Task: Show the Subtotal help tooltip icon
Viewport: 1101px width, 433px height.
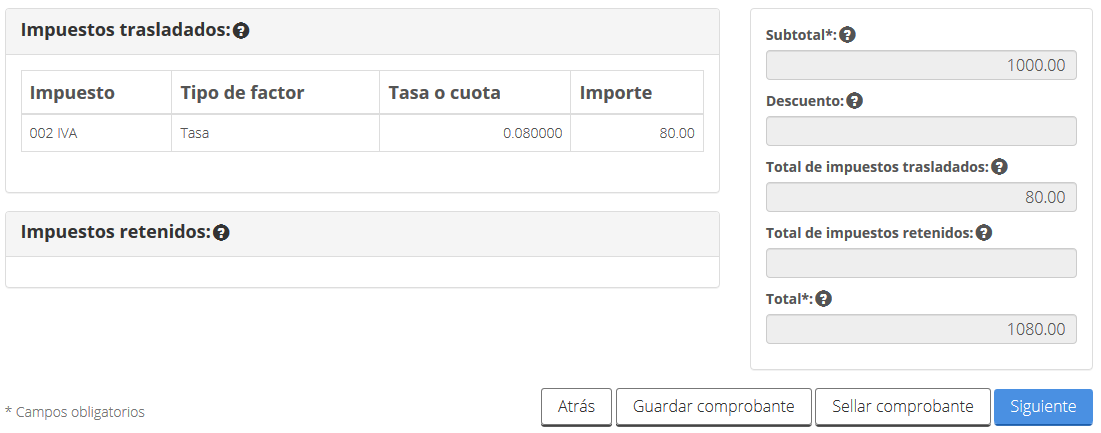Action: point(848,34)
